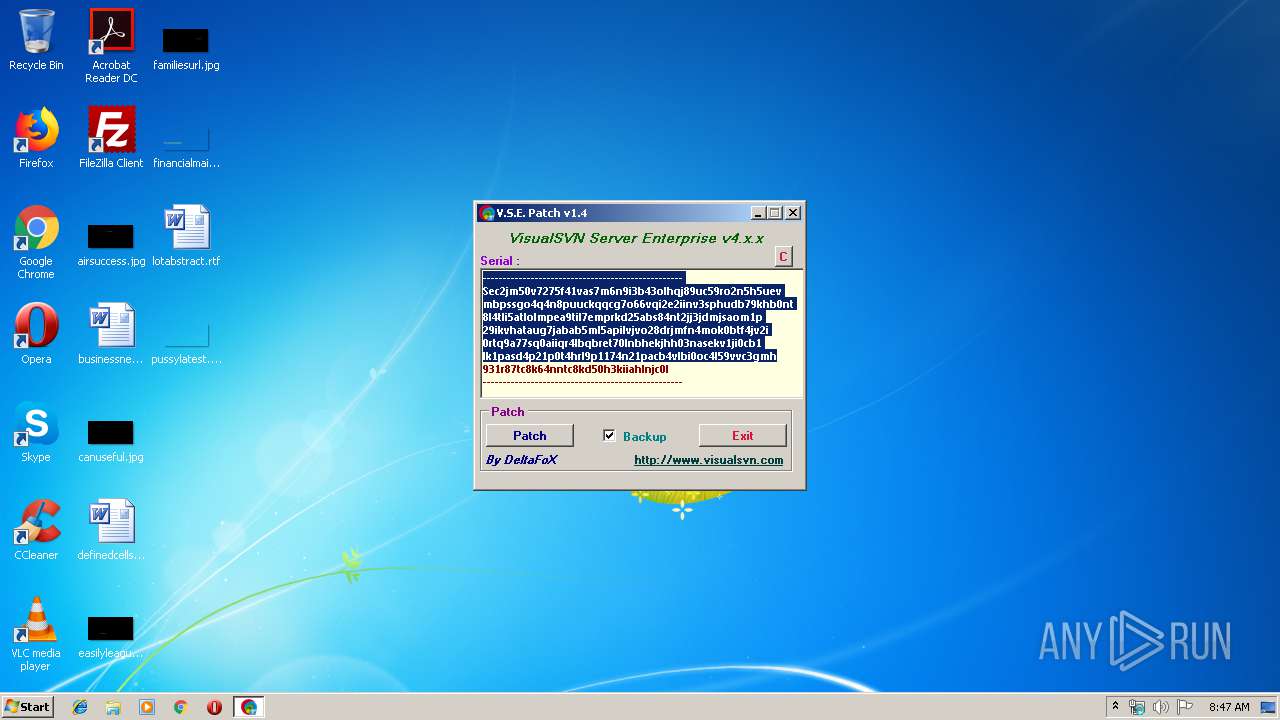Show hidden system tray icons
The height and width of the screenshot is (720, 1280).
pyautogui.click(x=1115, y=707)
